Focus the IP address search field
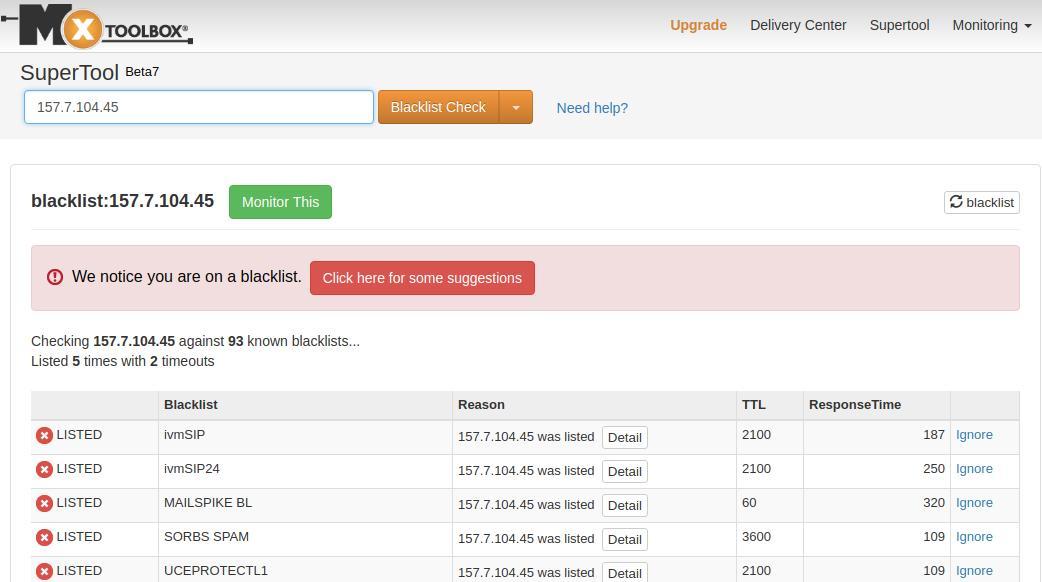Image resolution: width=1042 pixels, height=582 pixels. (x=199, y=107)
